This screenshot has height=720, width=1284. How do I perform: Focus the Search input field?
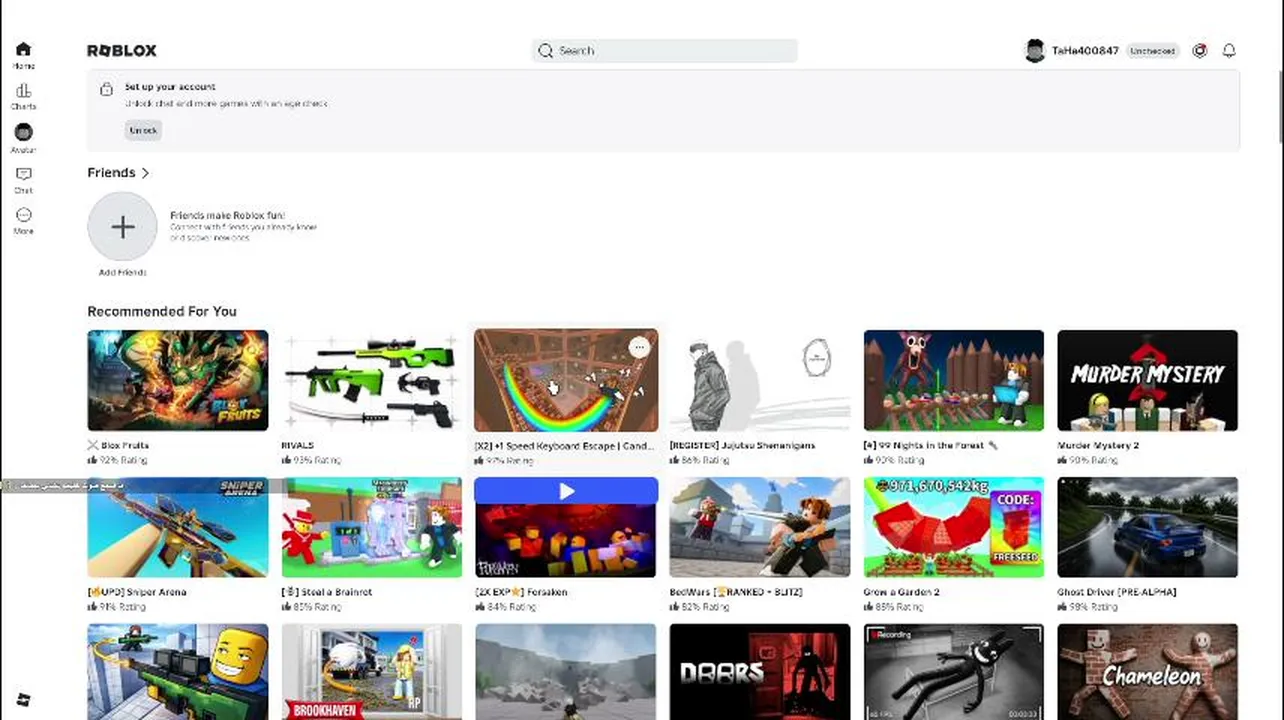click(664, 51)
